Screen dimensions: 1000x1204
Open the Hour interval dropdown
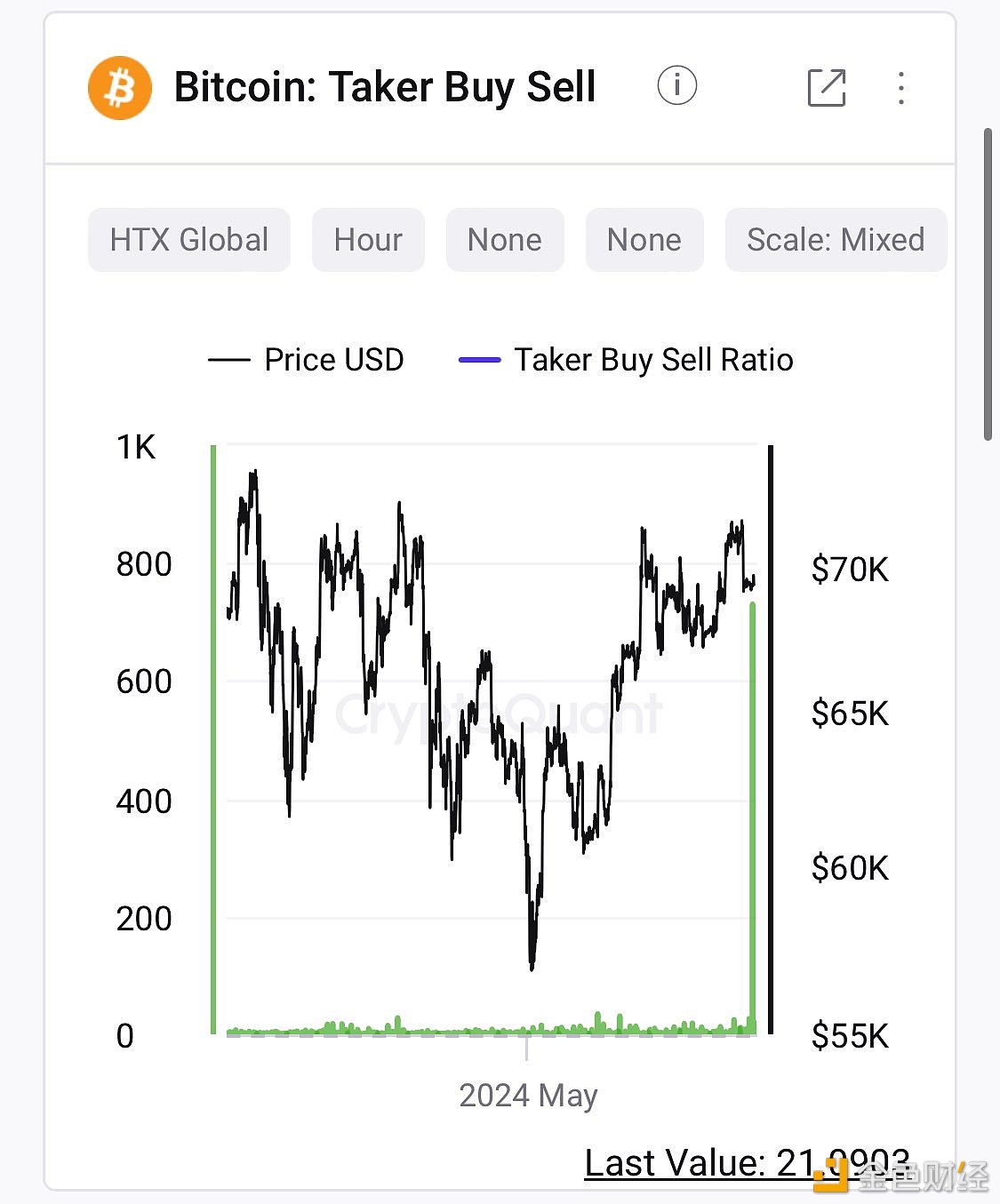pyautogui.click(x=368, y=240)
